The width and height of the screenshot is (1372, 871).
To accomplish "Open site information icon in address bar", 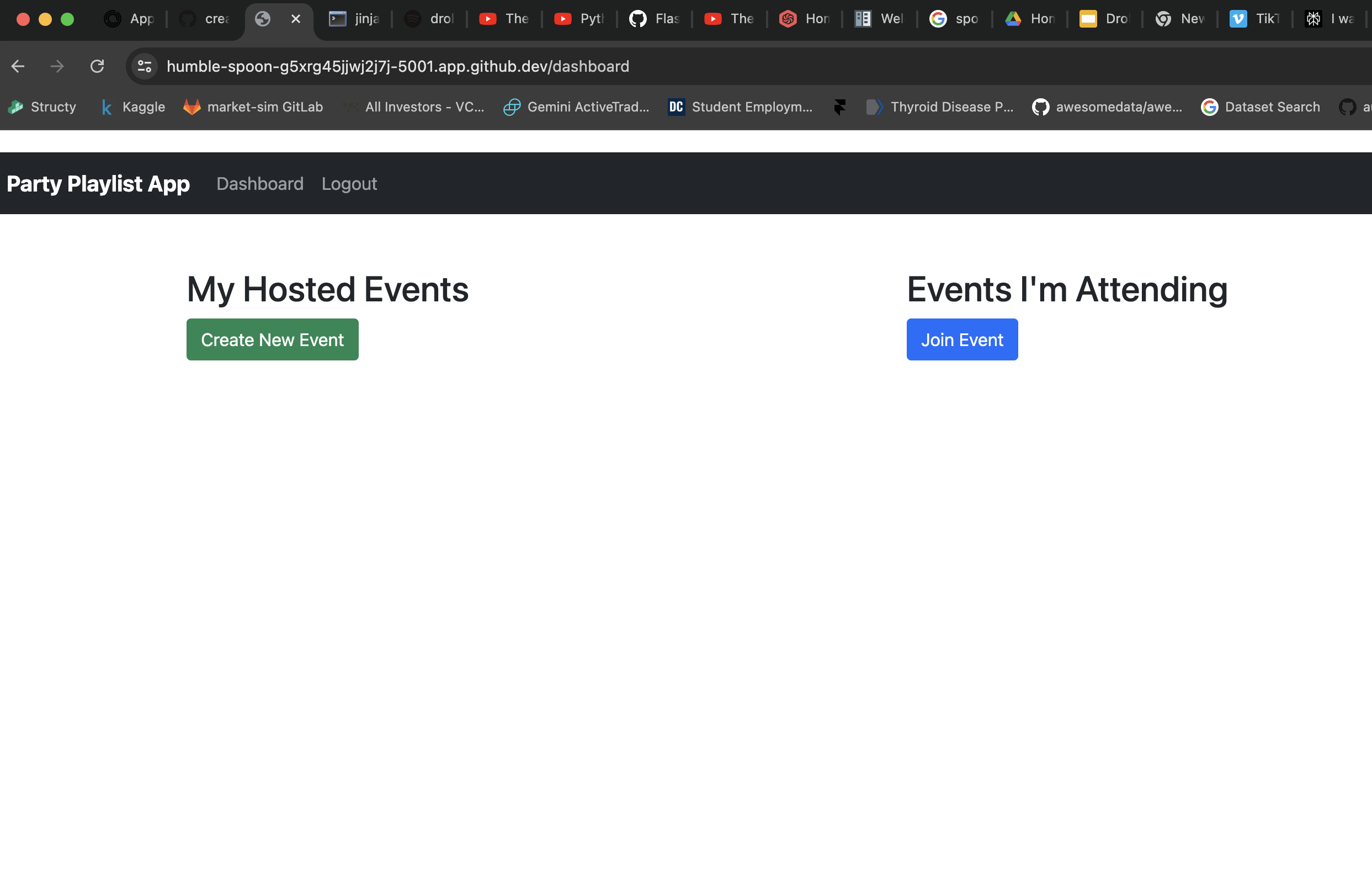I will tap(145, 67).
